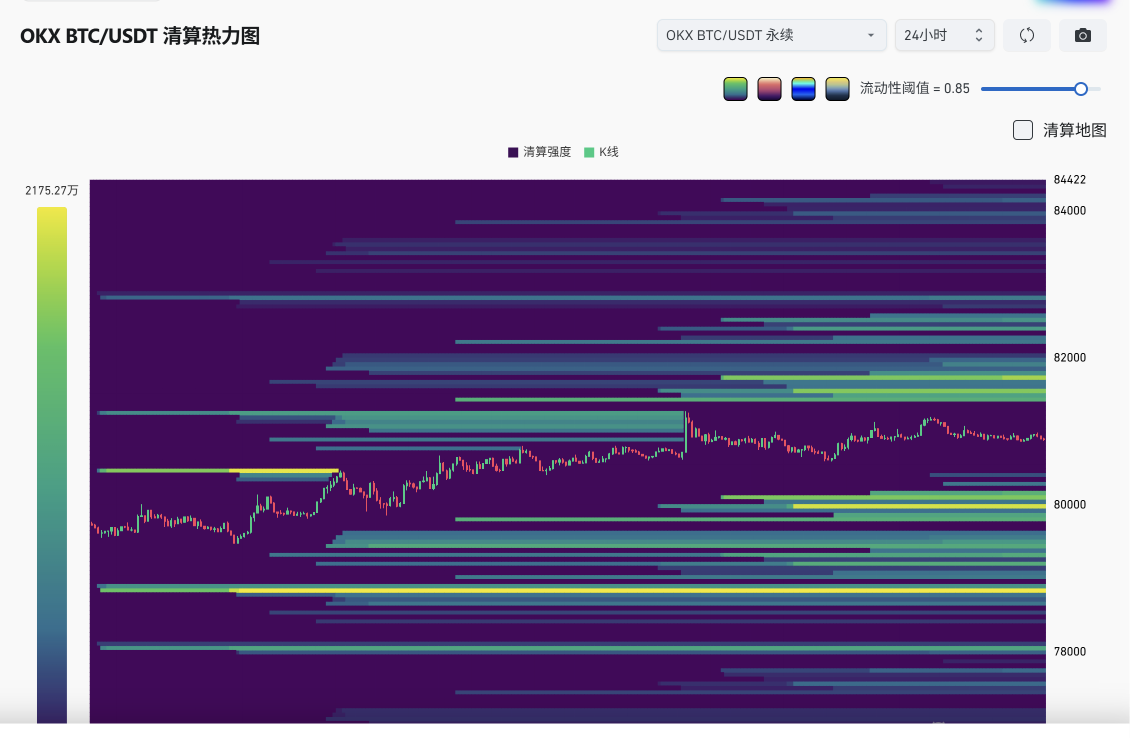
Task: Click the 84000 price axis label
Action: [x=1069, y=210]
